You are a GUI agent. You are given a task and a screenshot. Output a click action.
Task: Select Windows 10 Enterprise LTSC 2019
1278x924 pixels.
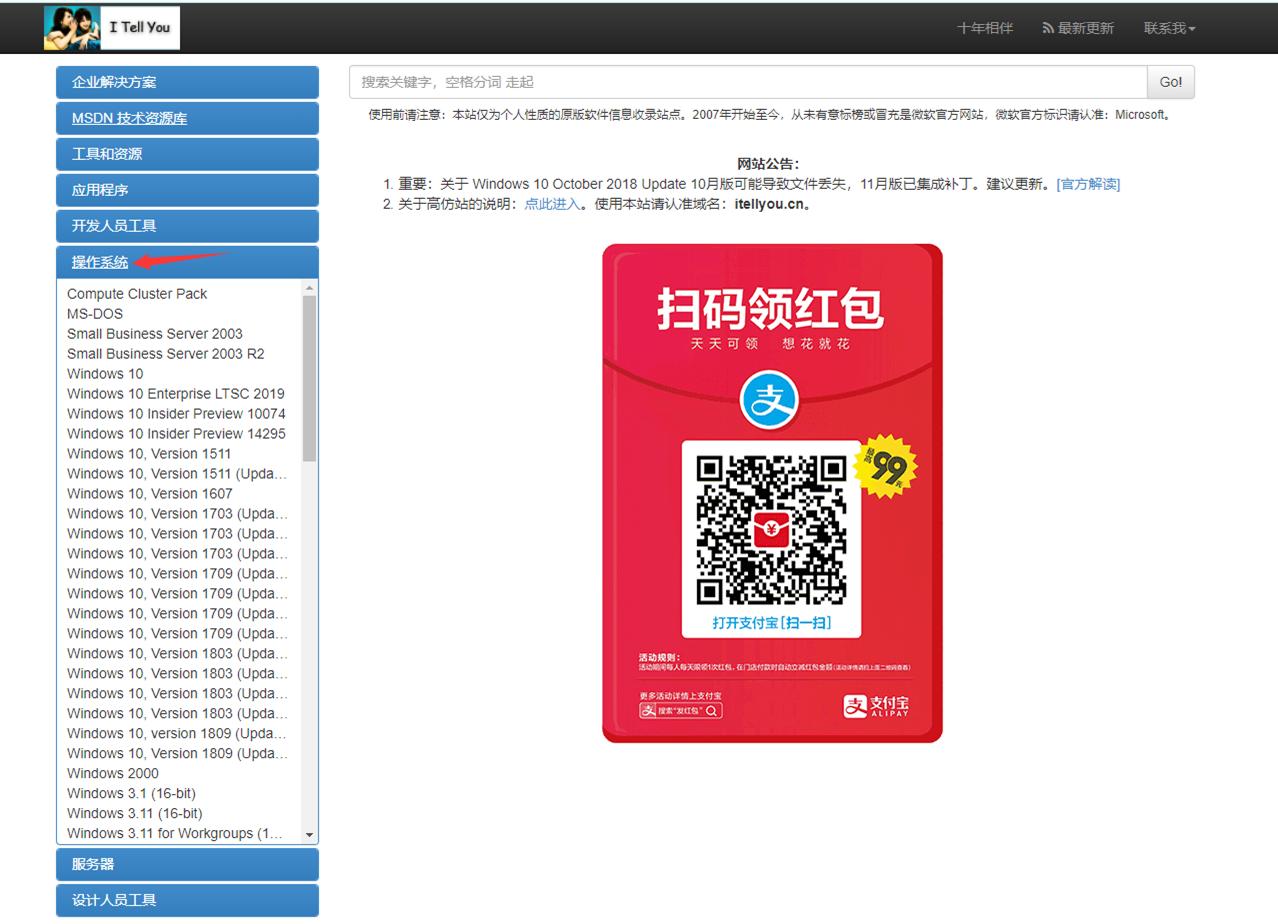[x=175, y=393]
